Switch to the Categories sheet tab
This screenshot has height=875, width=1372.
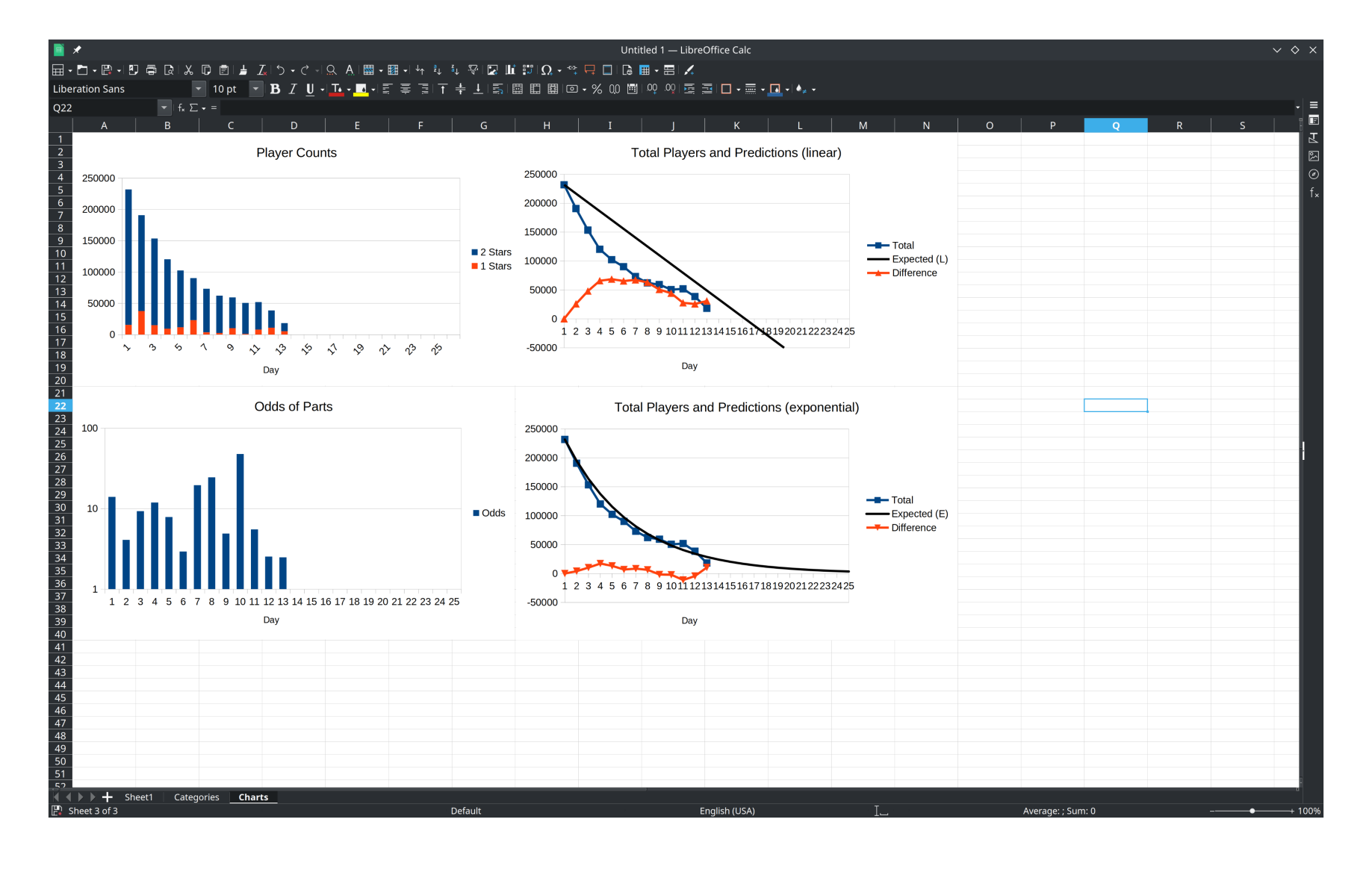pyautogui.click(x=196, y=797)
